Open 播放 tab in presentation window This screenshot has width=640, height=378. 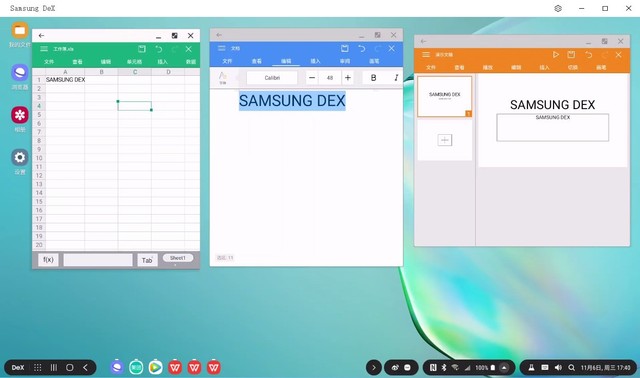[x=487, y=67]
